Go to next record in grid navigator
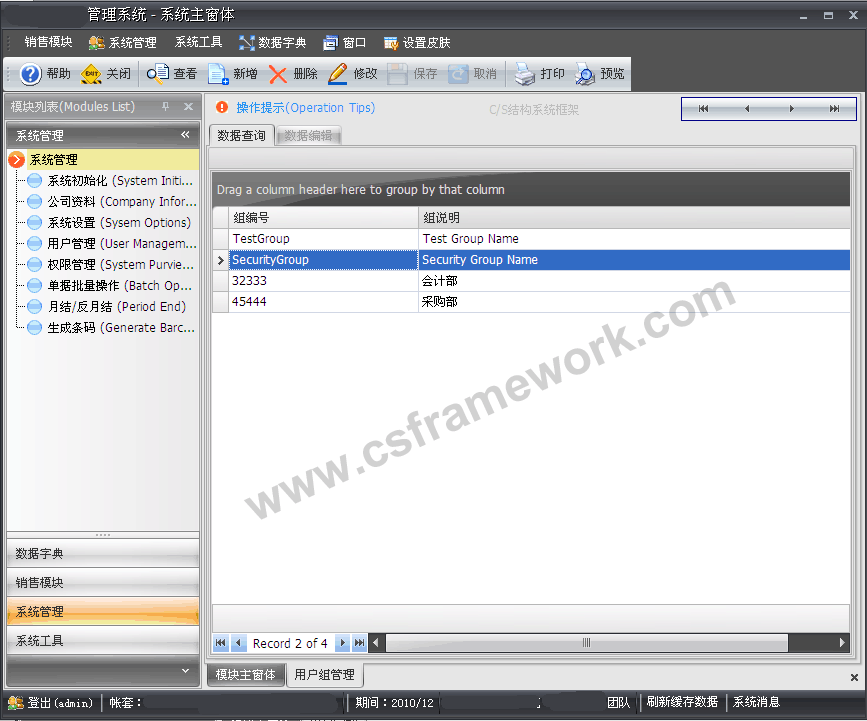Image resolution: width=867 pixels, height=721 pixels. point(342,643)
